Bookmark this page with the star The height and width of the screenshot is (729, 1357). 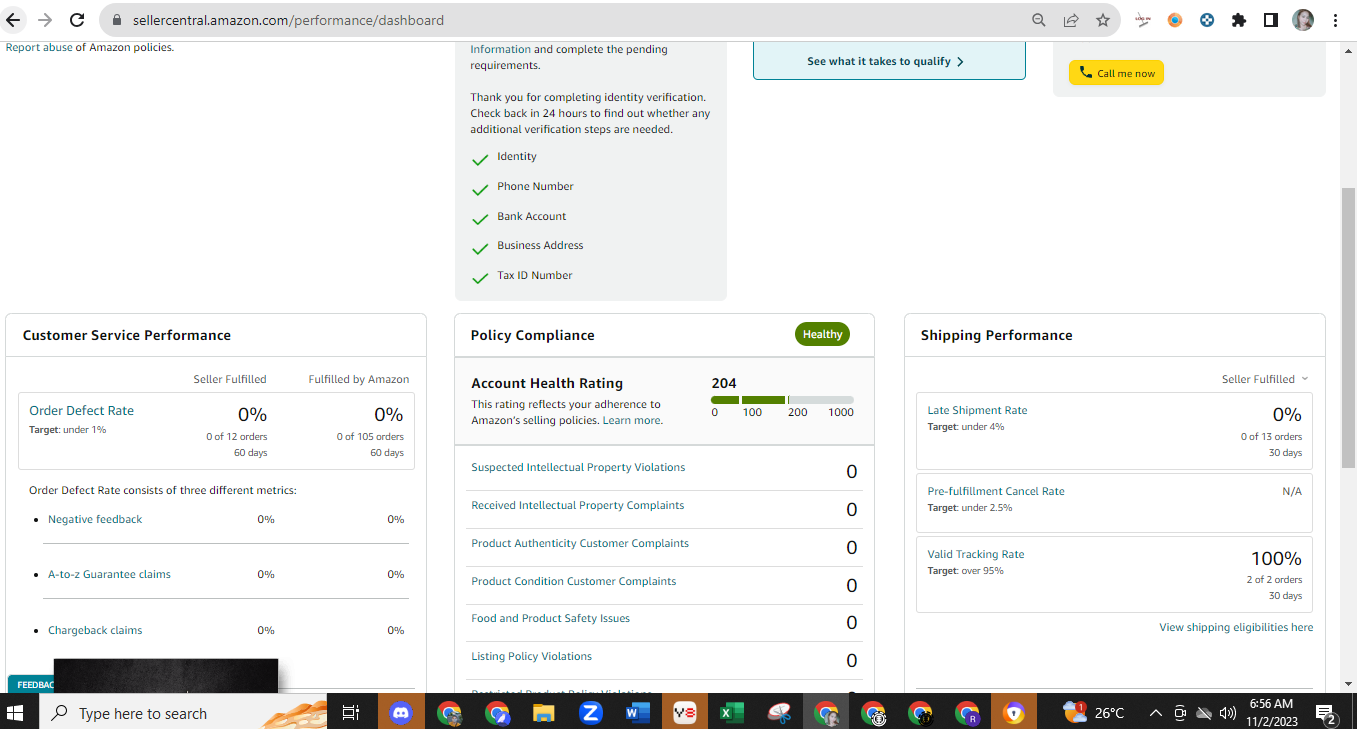[x=1103, y=20]
